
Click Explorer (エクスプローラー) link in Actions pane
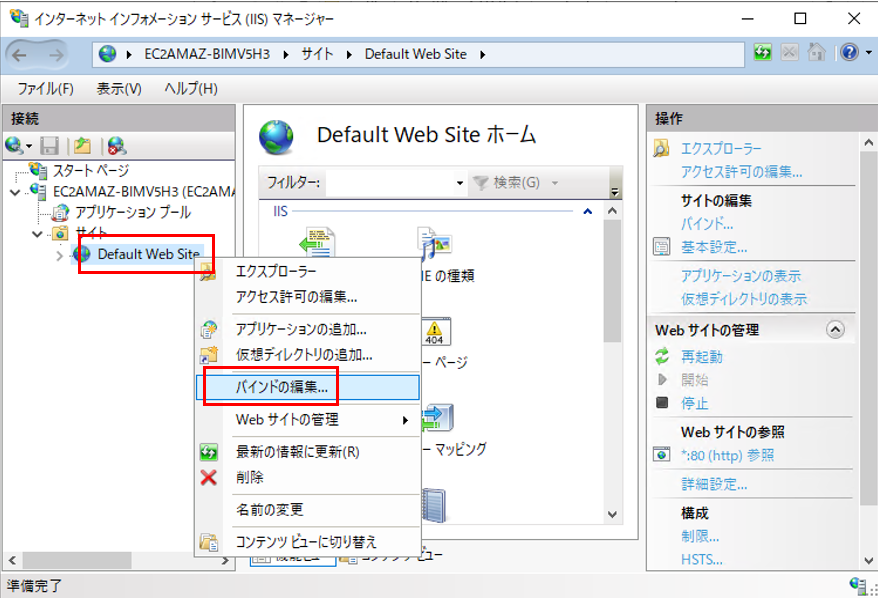pyautogui.click(x=721, y=148)
